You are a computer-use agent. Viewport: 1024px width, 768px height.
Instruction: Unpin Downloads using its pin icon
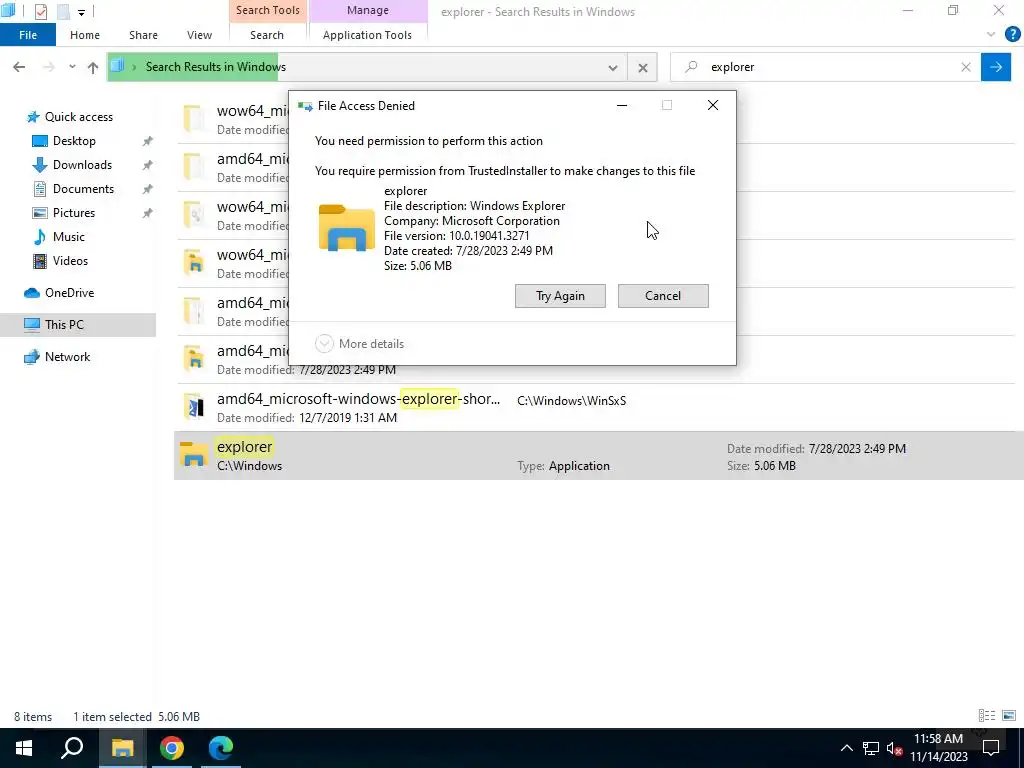coord(148,165)
